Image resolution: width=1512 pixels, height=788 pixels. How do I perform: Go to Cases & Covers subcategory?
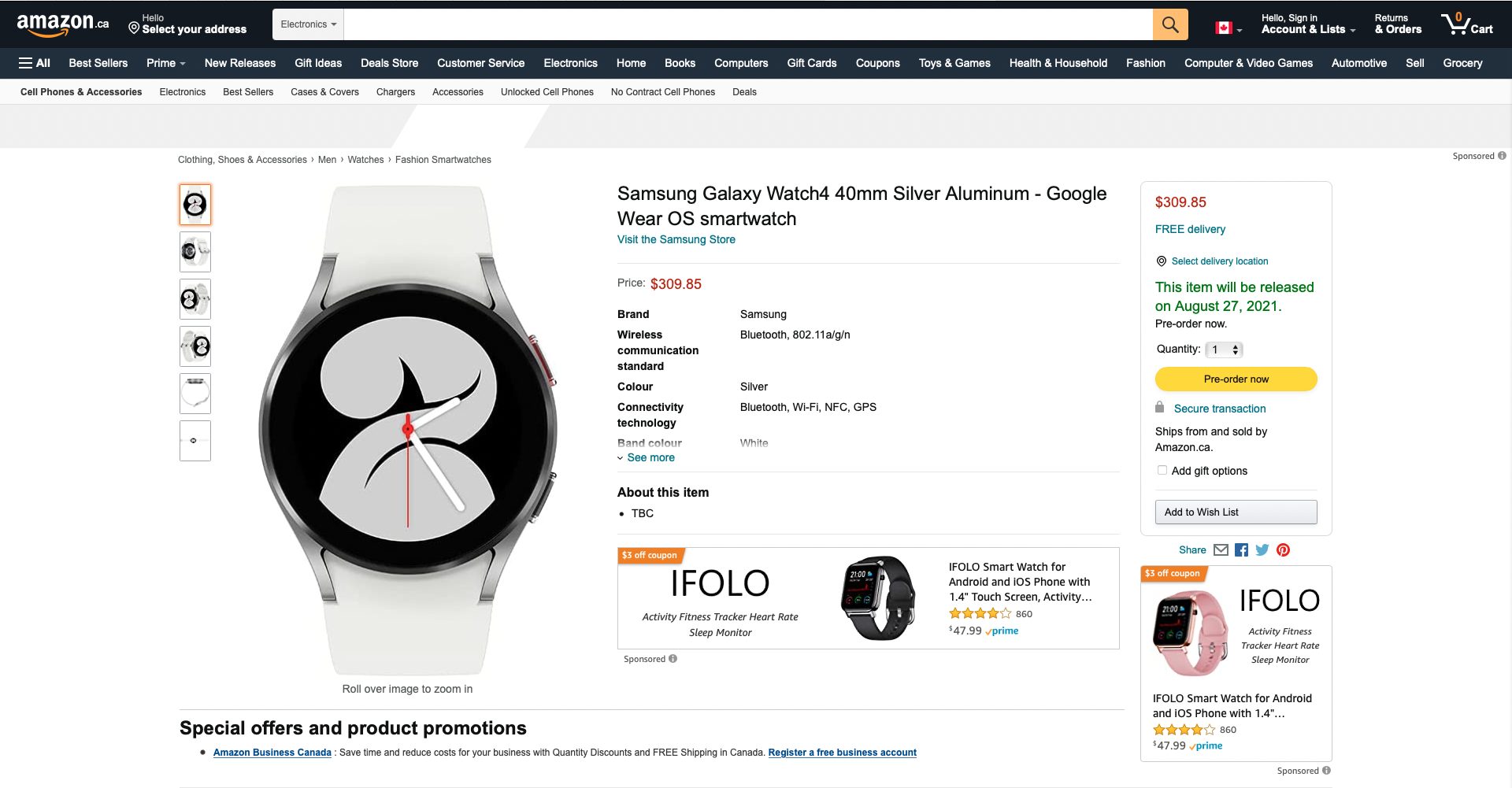[324, 92]
